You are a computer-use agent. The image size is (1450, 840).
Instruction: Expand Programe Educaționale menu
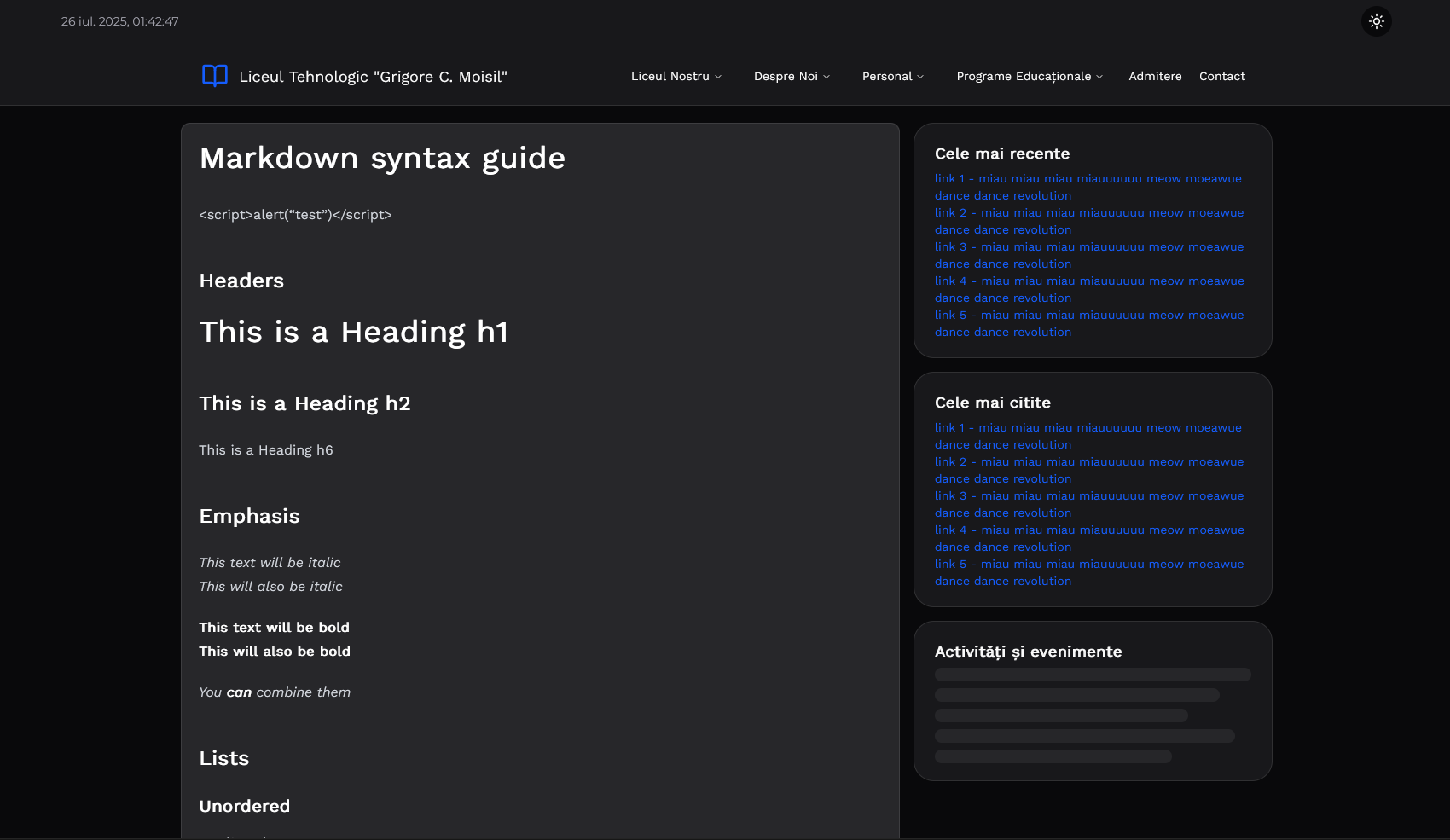1029,76
